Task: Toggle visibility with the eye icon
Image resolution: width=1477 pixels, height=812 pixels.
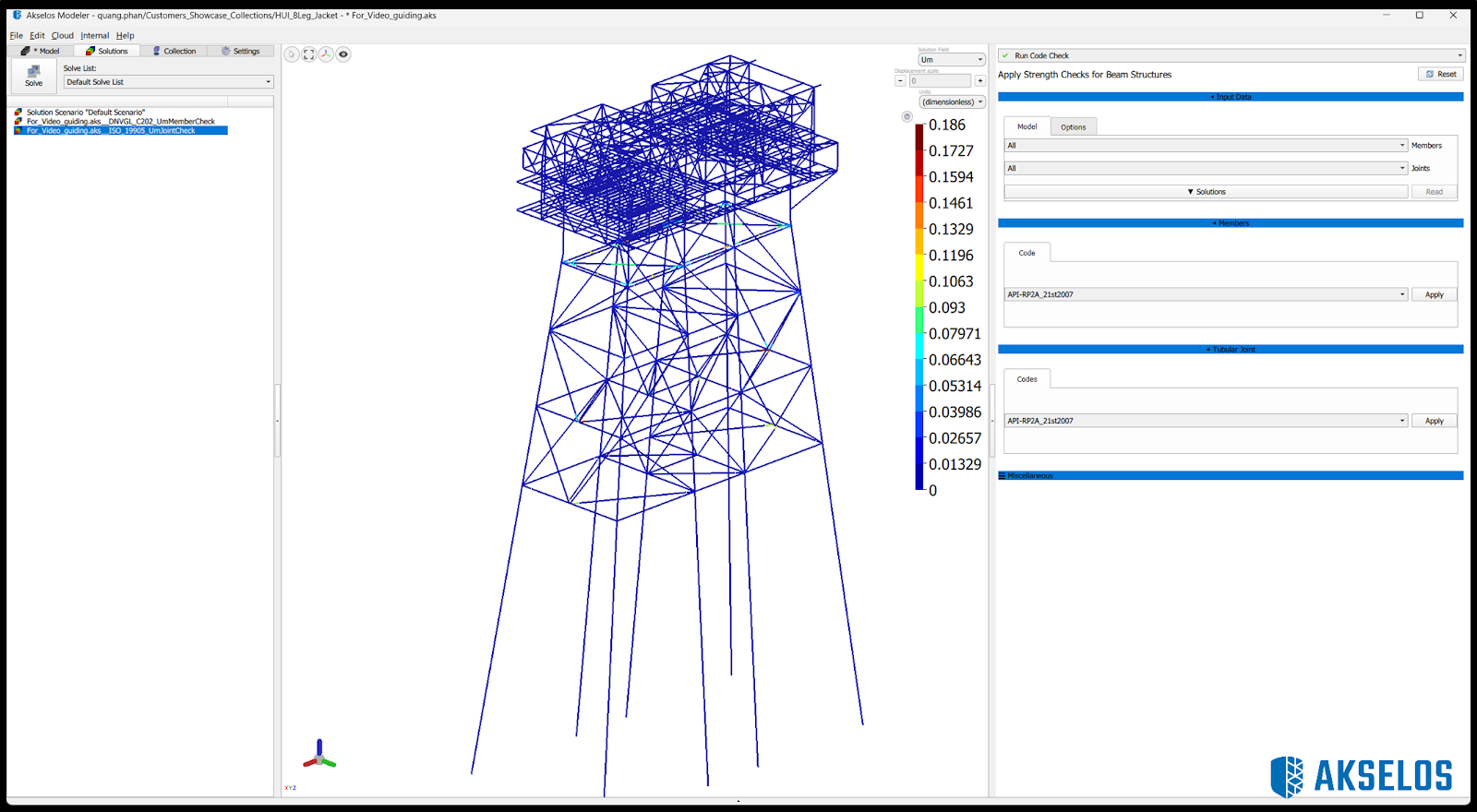Action: coord(343,54)
